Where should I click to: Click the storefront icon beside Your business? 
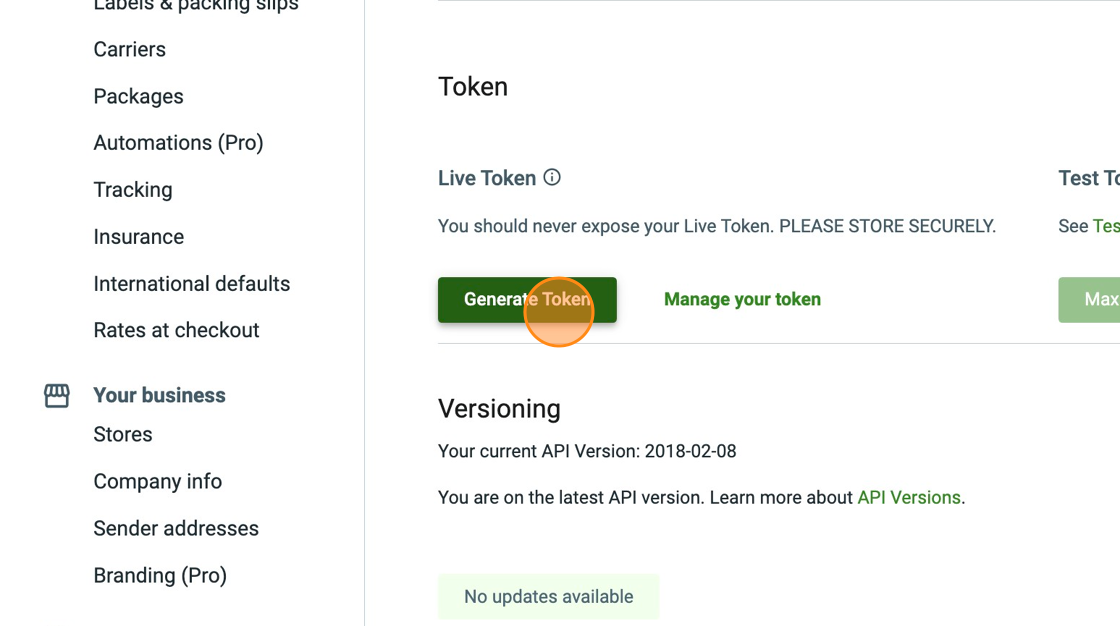[x=57, y=395]
